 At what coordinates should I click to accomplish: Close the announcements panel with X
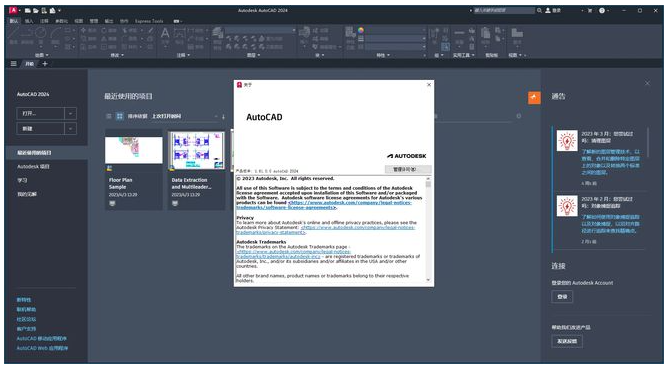[647, 83]
